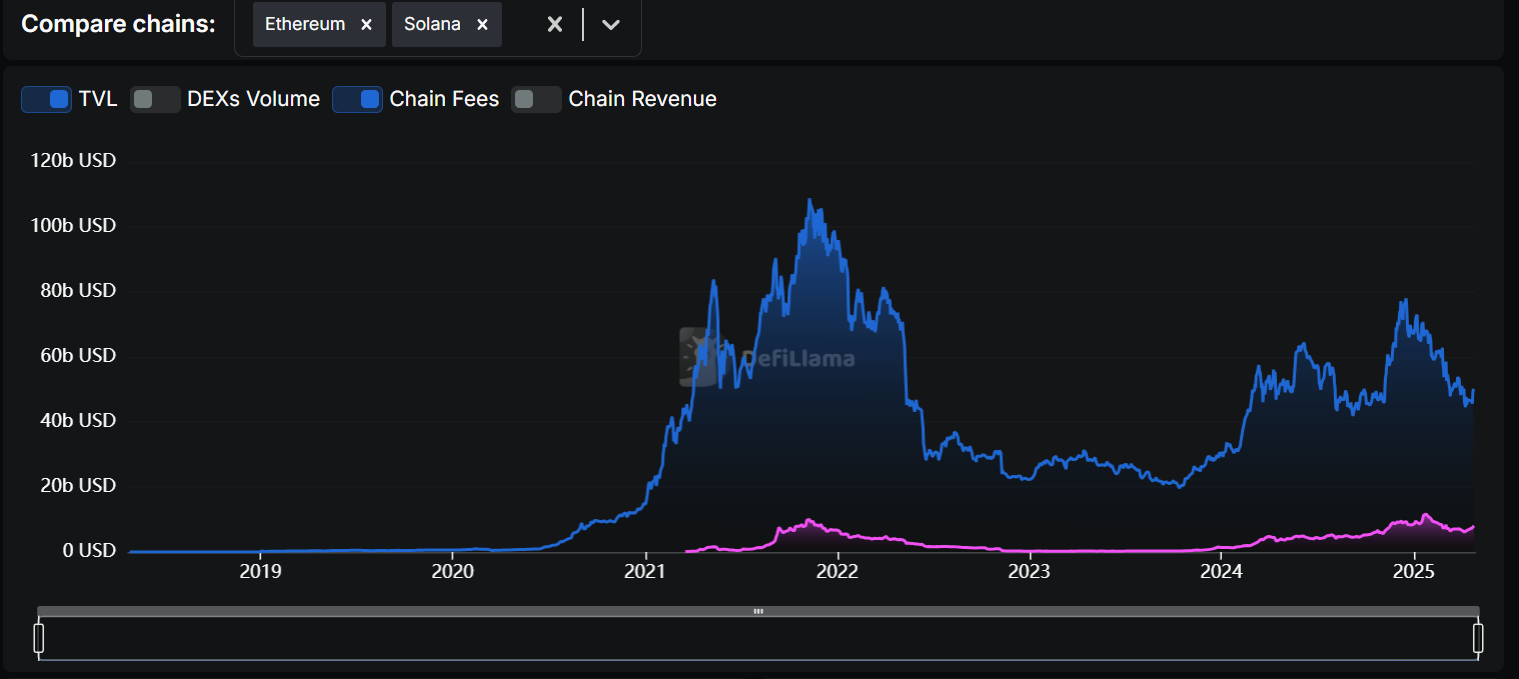This screenshot has width=1519, height=679.
Task: Click the Solana chain tag label
Action: coord(432,25)
